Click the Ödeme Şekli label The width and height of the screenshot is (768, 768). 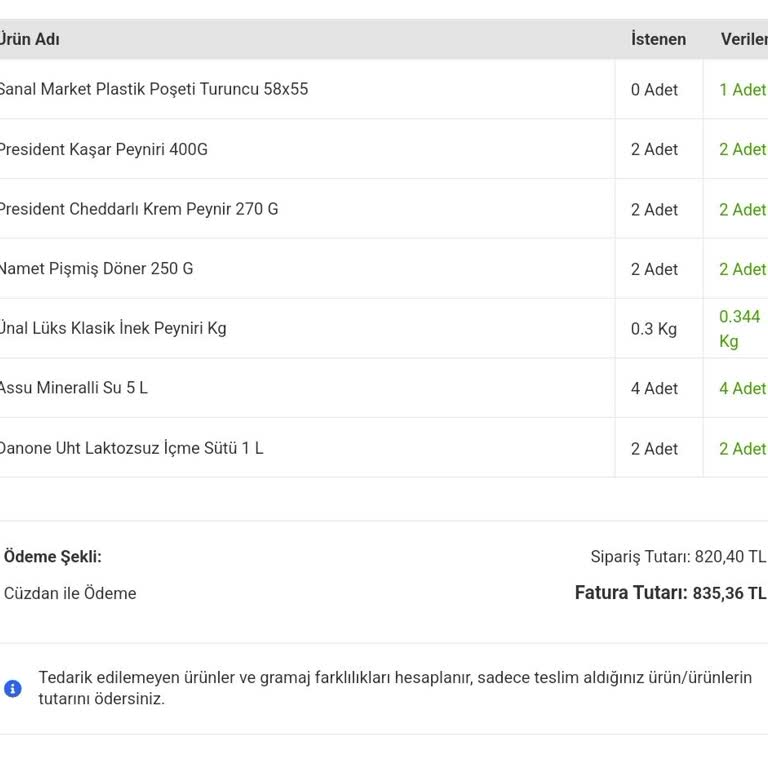[53, 557]
